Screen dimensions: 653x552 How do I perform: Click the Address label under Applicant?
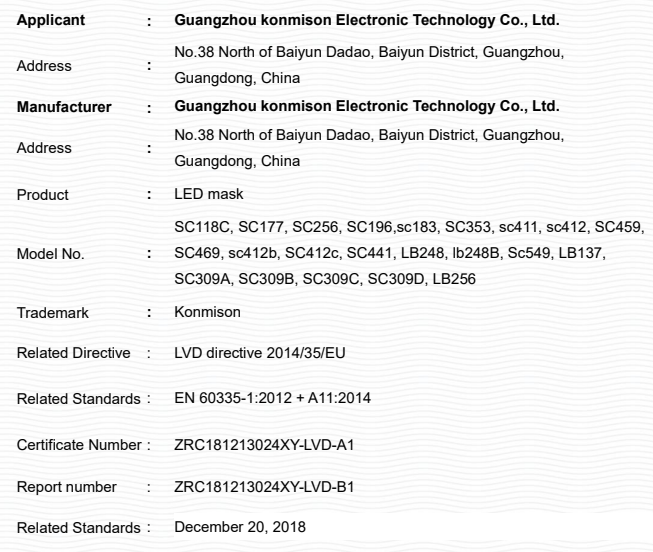coord(44,66)
